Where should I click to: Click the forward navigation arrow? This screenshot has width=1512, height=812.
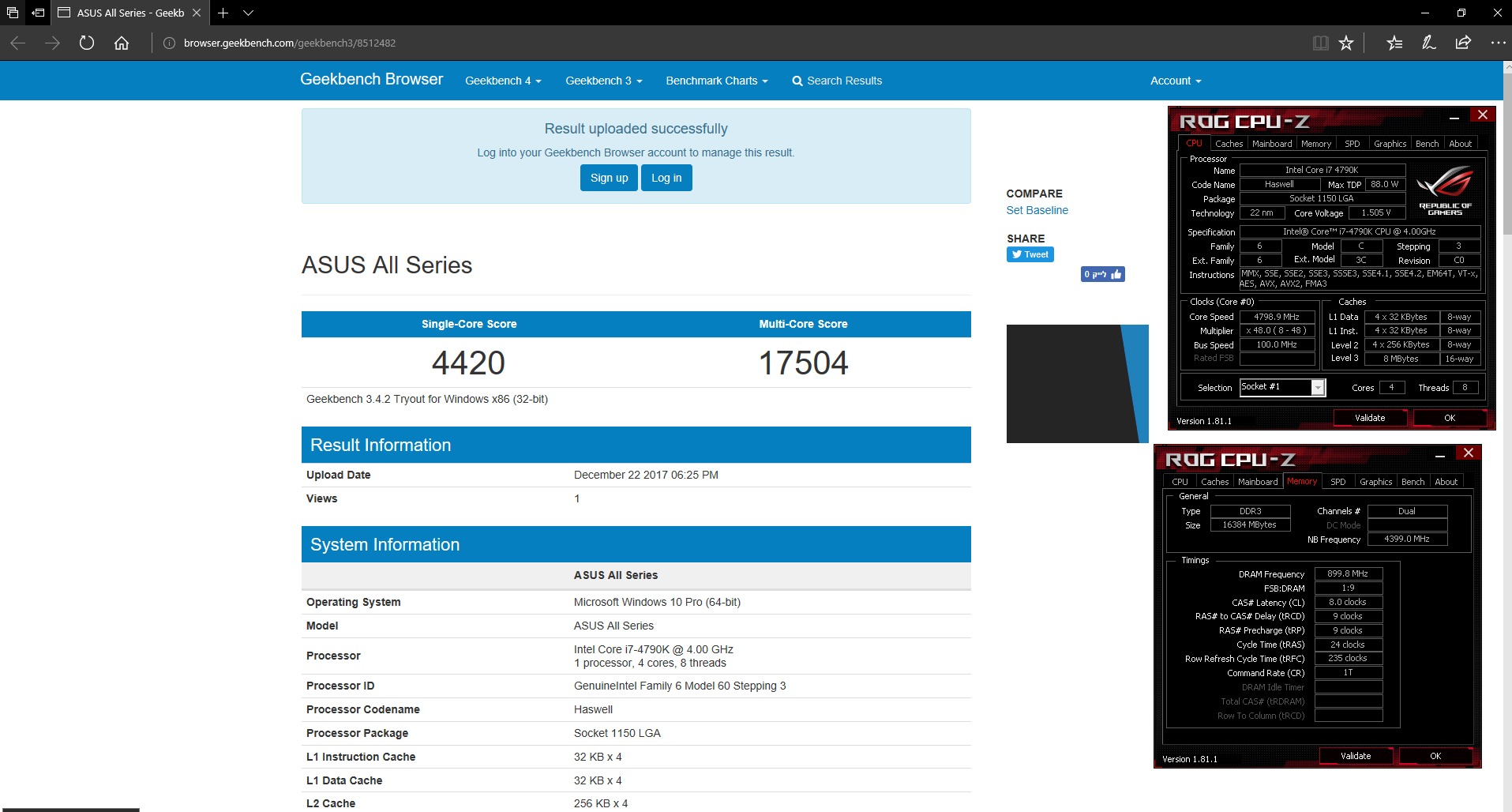tap(52, 43)
